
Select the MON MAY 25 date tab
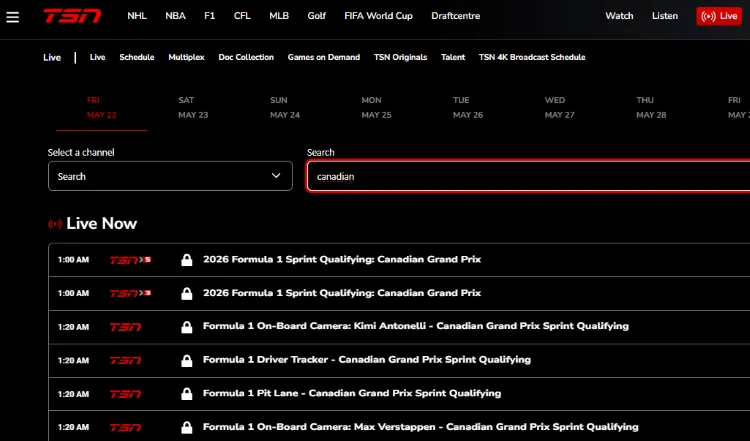(376, 108)
